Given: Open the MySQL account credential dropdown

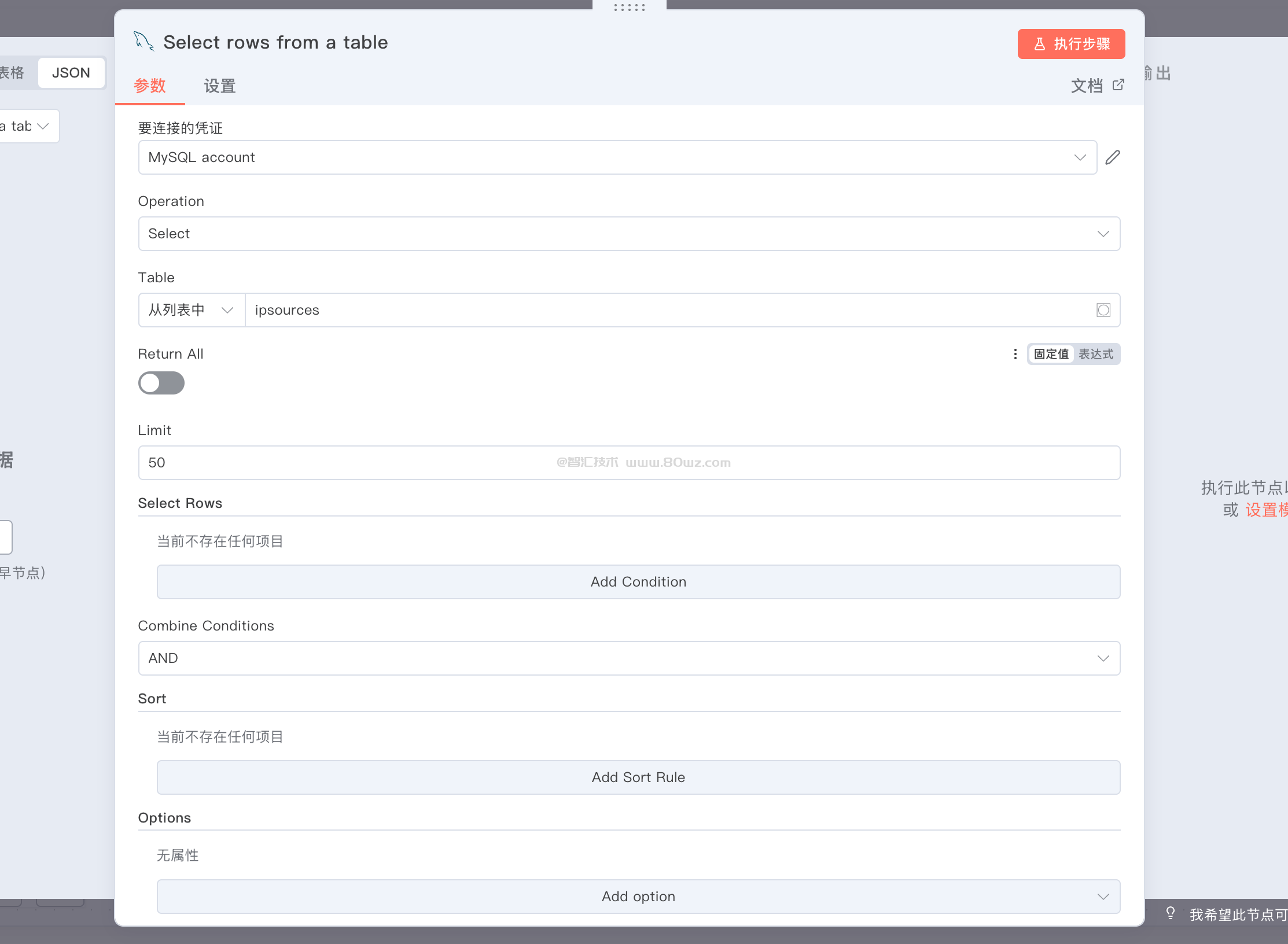Looking at the screenshot, I should point(617,157).
